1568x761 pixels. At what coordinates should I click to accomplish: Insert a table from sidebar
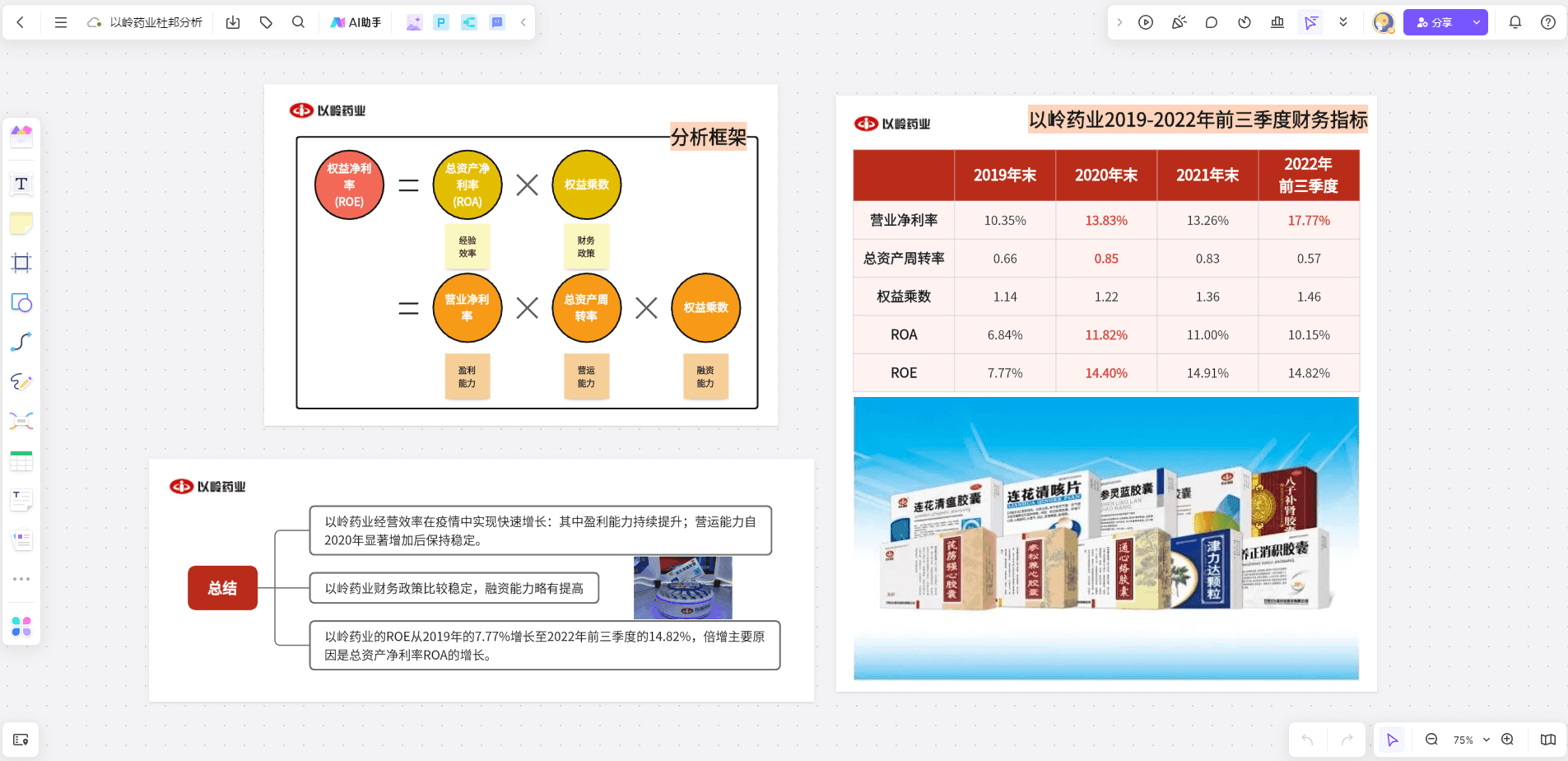[21, 460]
